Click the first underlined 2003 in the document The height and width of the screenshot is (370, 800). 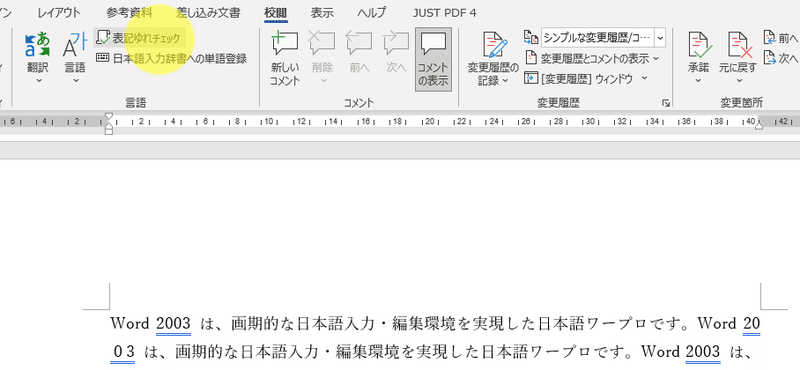[173, 324]
